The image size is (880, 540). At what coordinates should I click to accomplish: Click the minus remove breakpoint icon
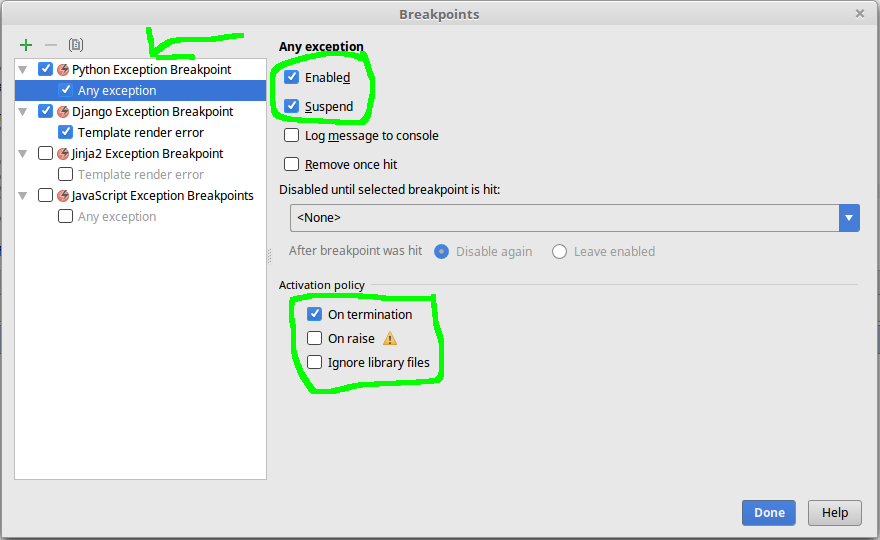pyautogui.click(x=51, y=45)
